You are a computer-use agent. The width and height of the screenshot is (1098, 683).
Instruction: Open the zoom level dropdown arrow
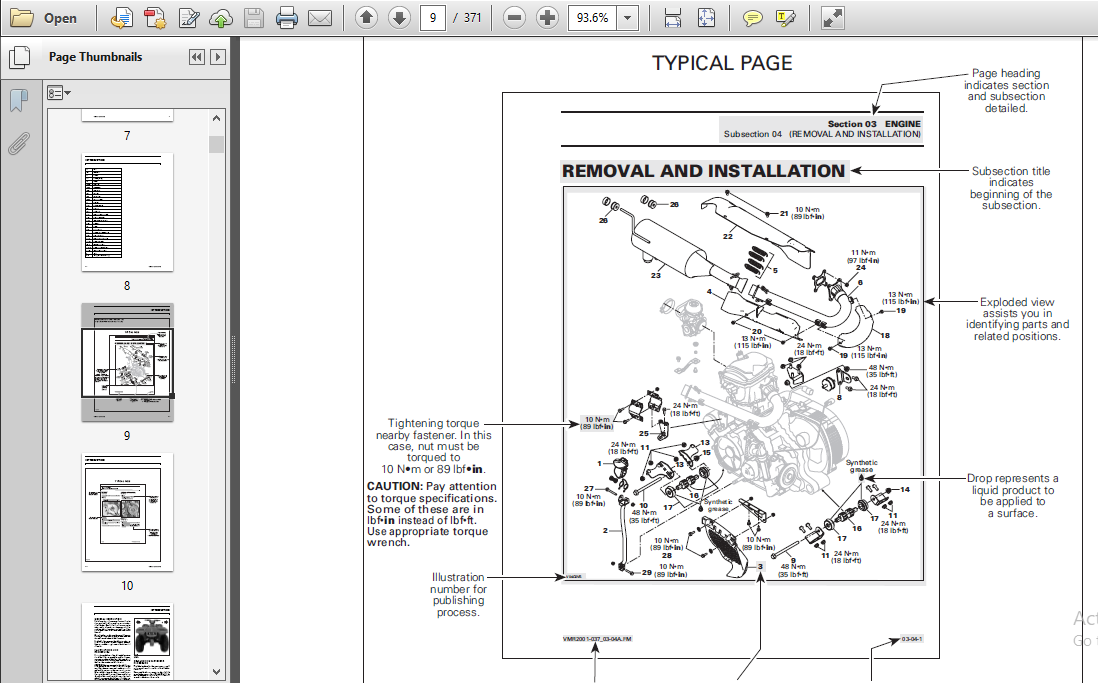pyautogui.click(x=627, y=18)
